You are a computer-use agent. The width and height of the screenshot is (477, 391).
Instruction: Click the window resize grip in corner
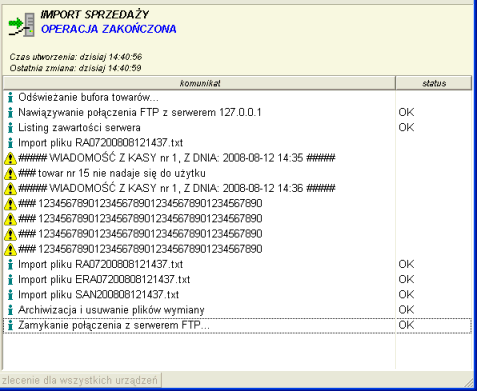468,382
